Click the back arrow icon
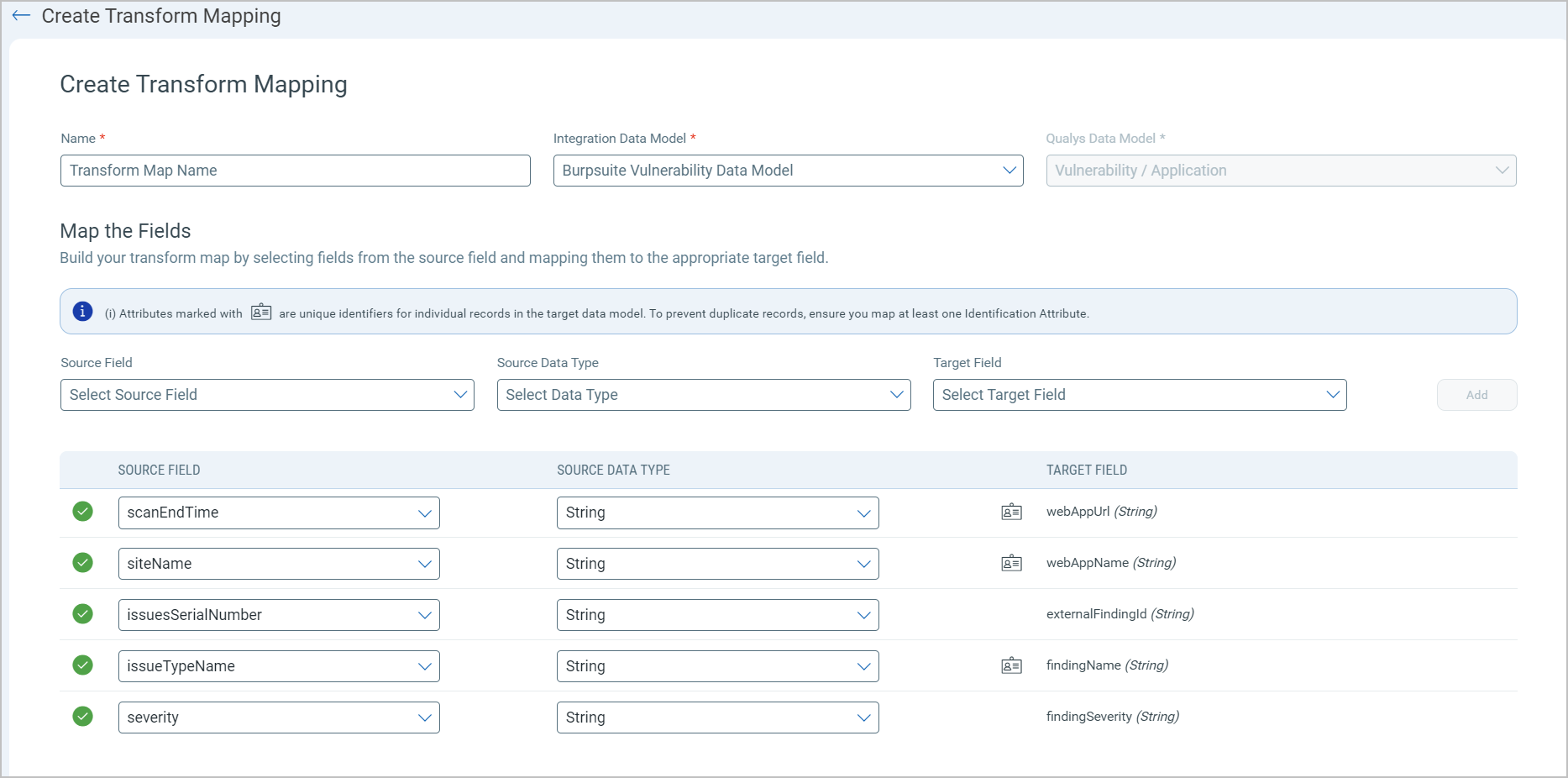 pyautogui.click(x=21, y=16)
